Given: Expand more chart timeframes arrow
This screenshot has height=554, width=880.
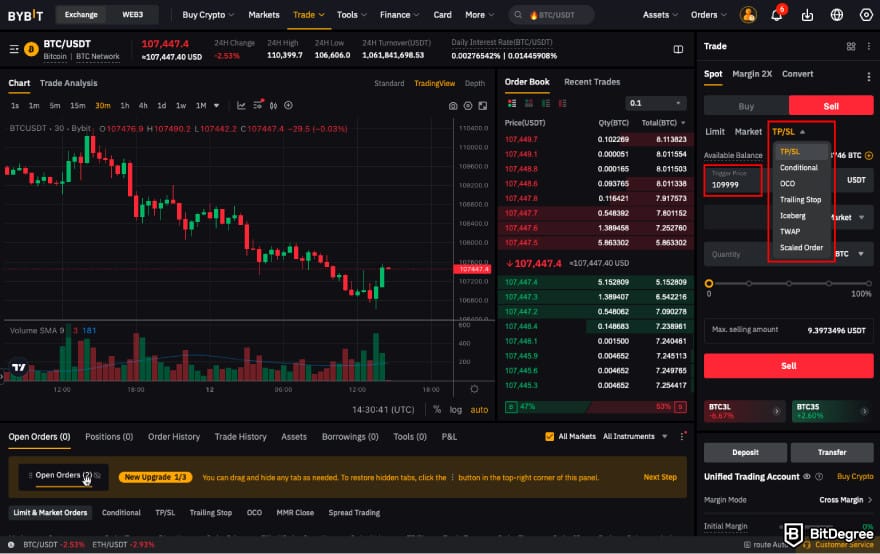Looking at the screenshot, I should click(217, 106).
